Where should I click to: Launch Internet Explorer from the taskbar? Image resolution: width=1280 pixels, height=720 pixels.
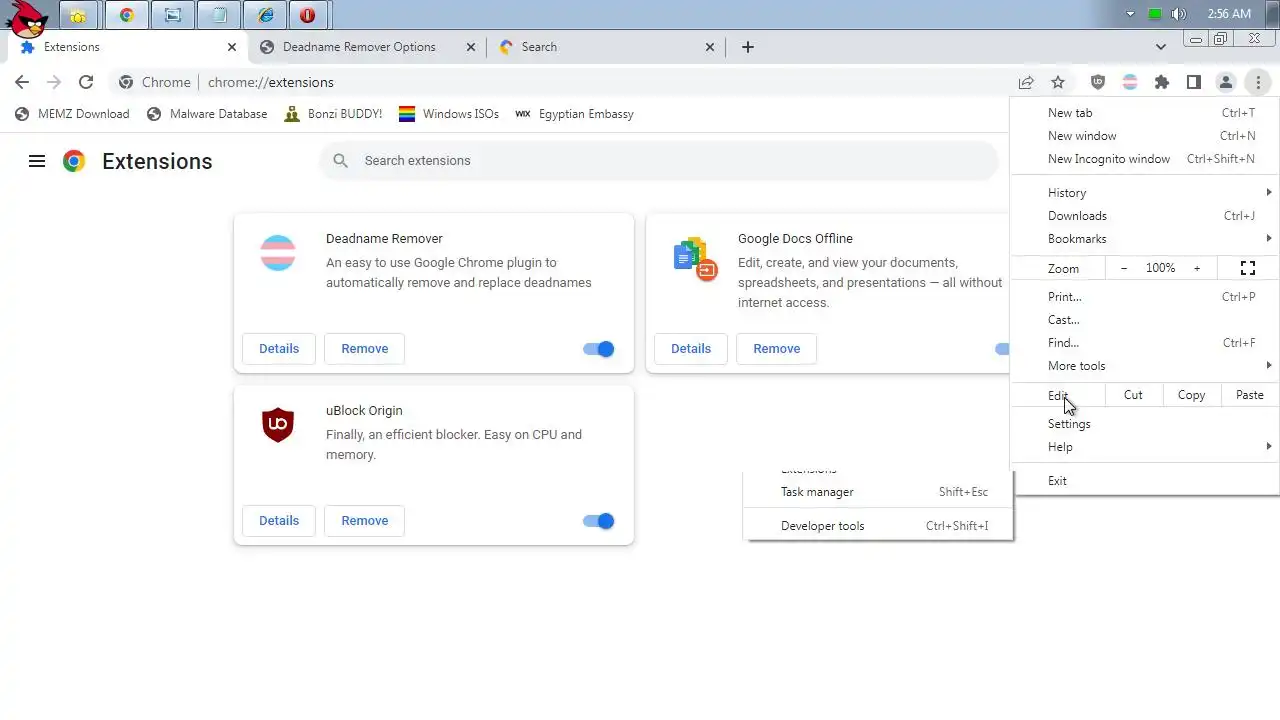pyautogui.click(x=265, y=15)
